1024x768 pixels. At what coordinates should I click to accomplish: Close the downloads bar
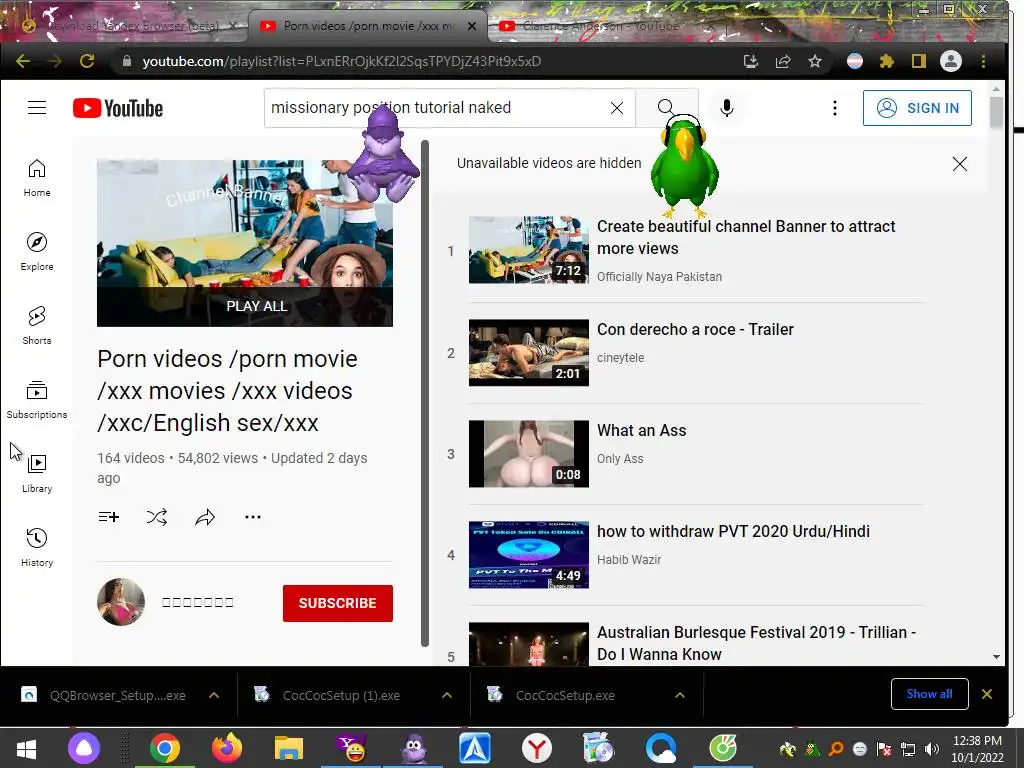[987, 694]
